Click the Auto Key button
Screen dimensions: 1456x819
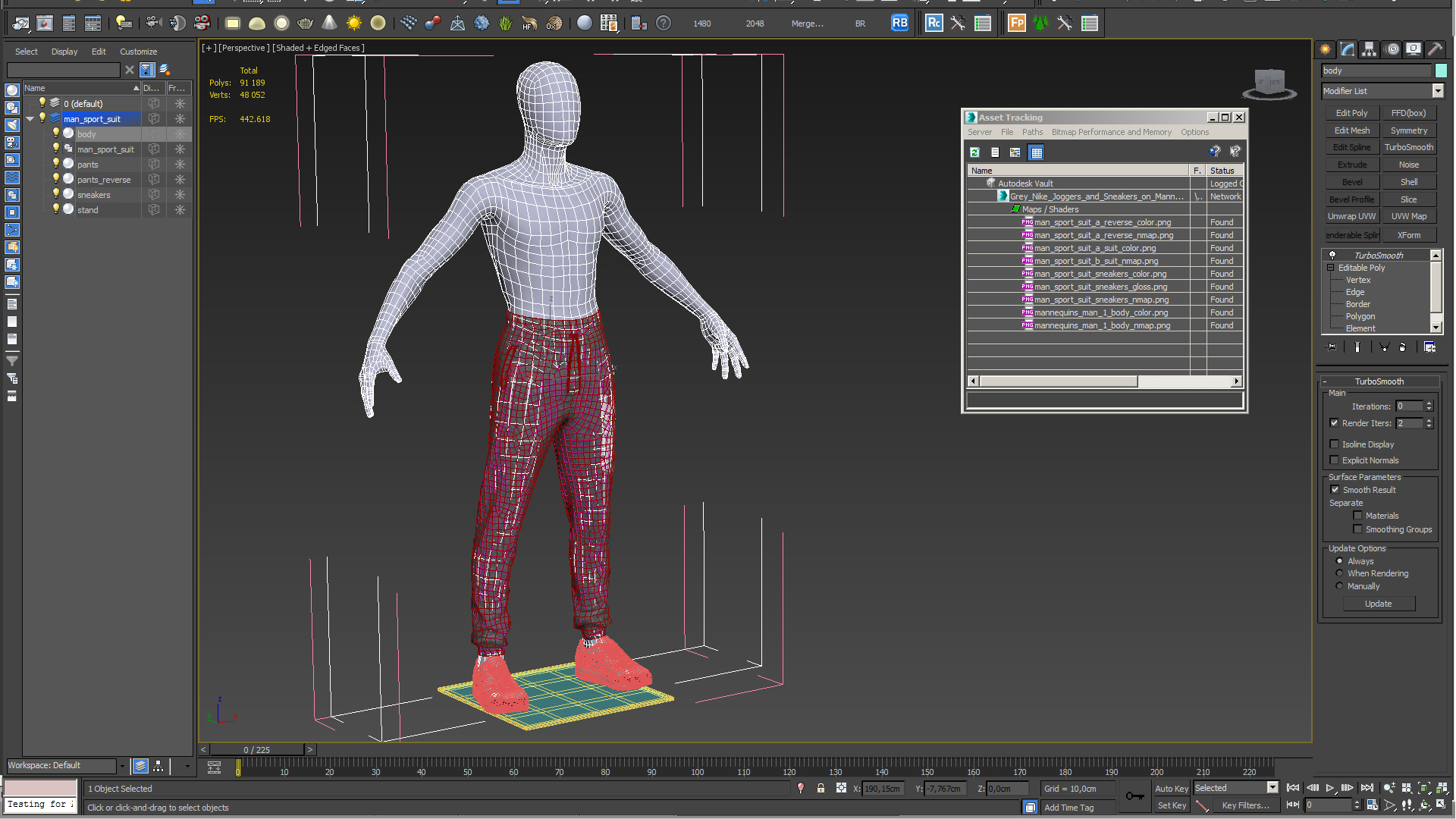[1172, 789]
